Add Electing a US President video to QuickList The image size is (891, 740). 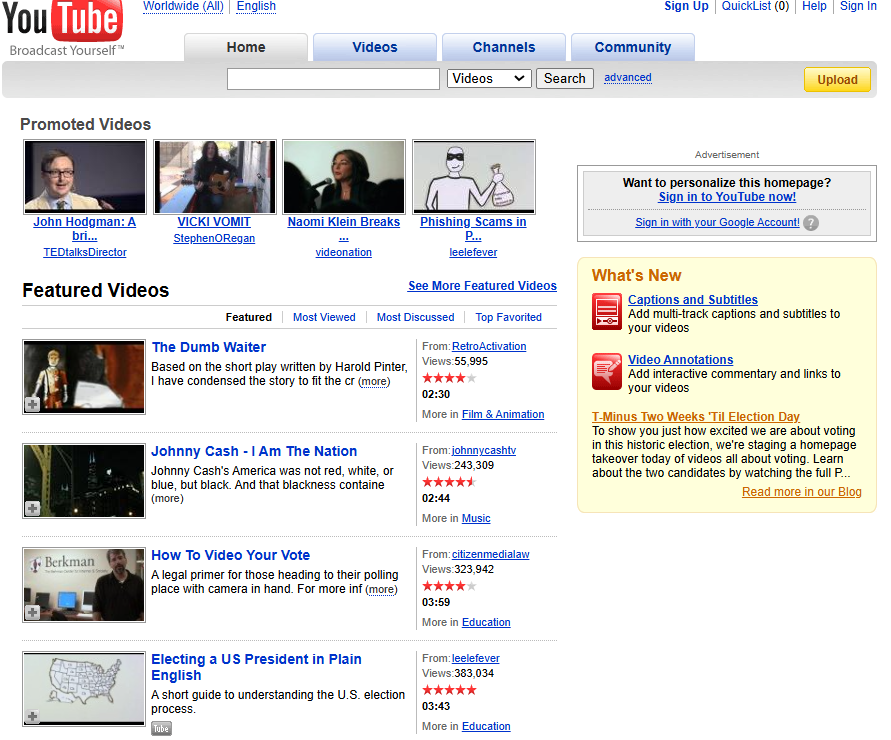coord(32,716)
